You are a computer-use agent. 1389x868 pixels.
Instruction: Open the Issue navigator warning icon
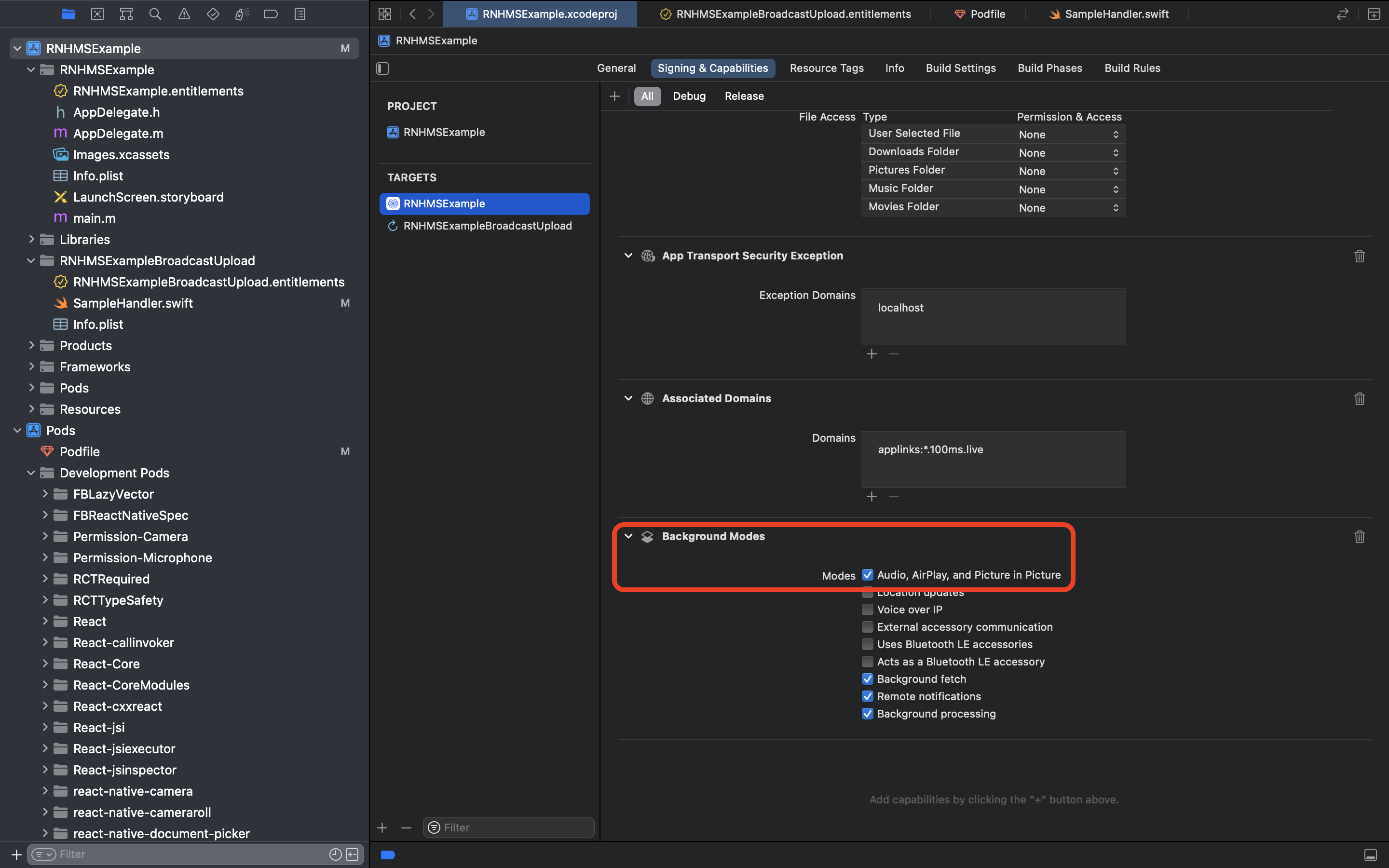(184, 14)
